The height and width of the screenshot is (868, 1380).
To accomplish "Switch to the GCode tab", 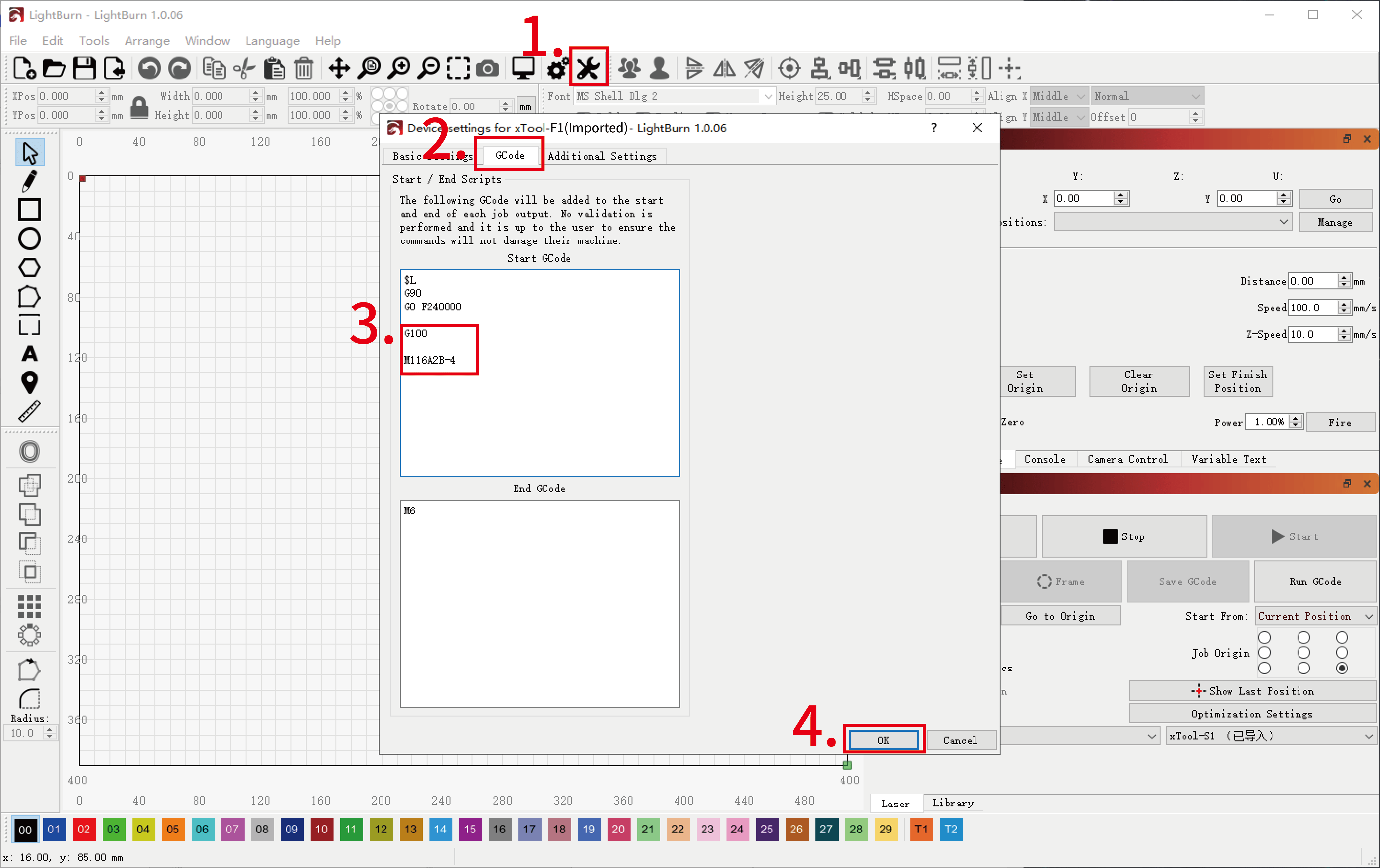I will (x=510, y=155).
